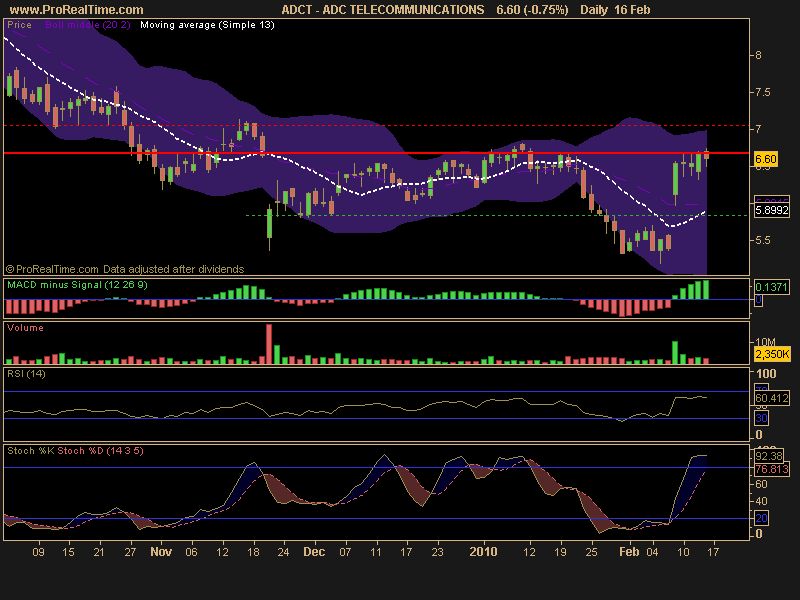This screenshot has width=800, height=600.
Task: Click the green dashed horizontal support line
Action: pos(497,215)
